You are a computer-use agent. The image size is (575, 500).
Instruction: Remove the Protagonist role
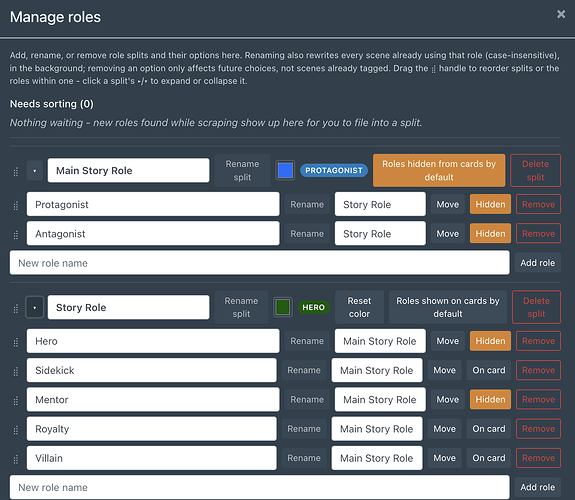538,204
